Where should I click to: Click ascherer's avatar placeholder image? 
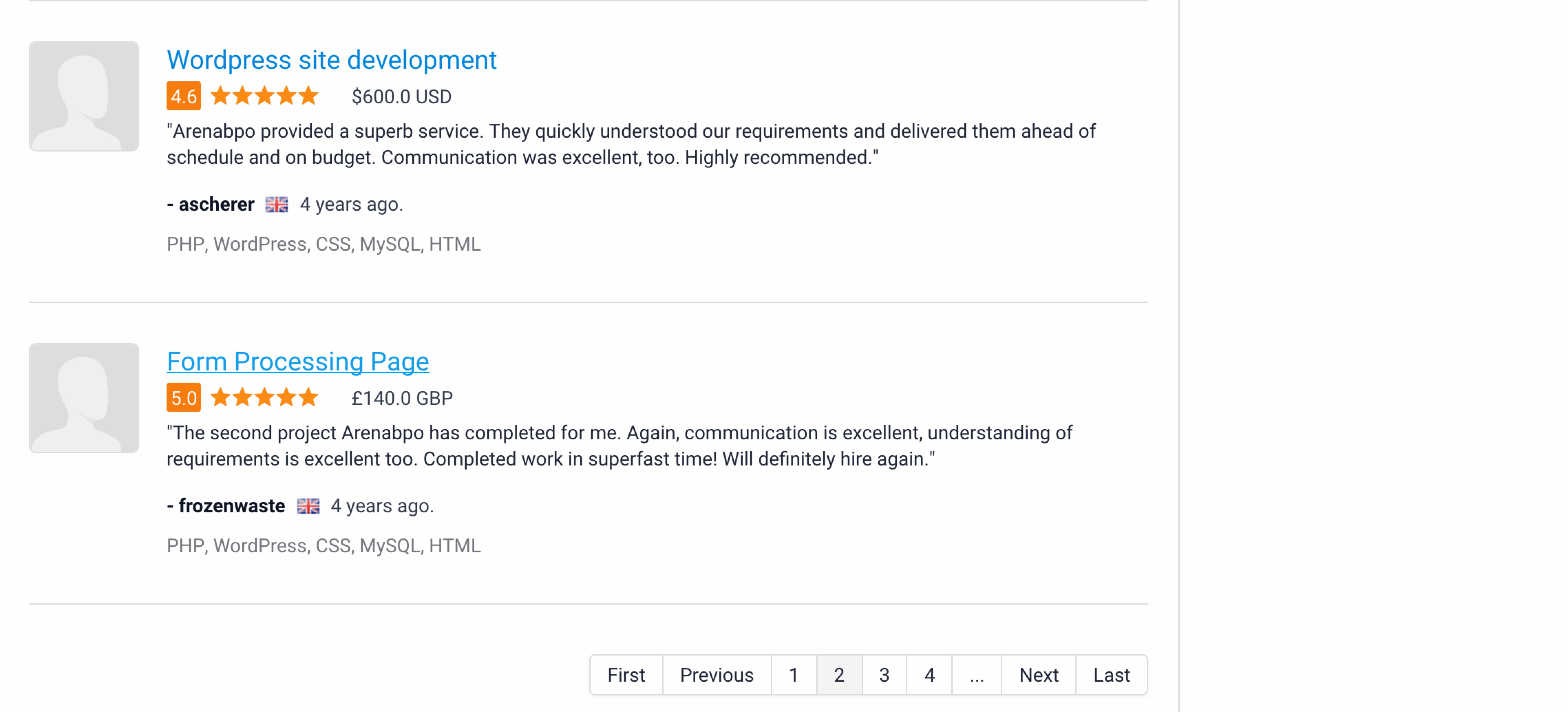(84, 96)
